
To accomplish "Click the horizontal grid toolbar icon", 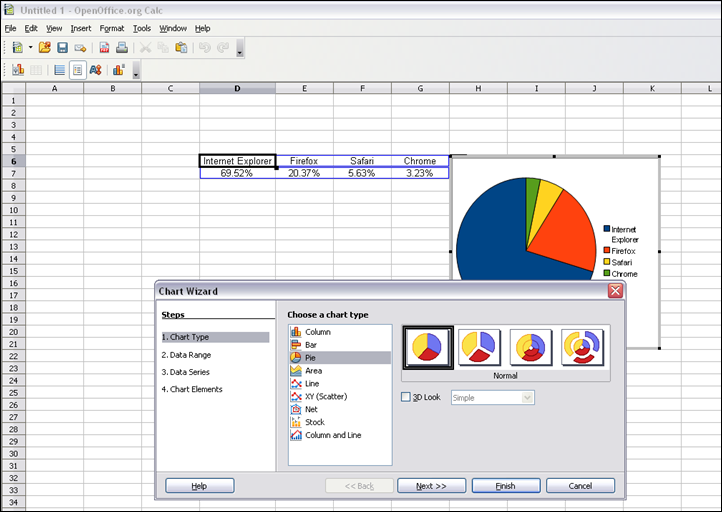I will (59, 70).
